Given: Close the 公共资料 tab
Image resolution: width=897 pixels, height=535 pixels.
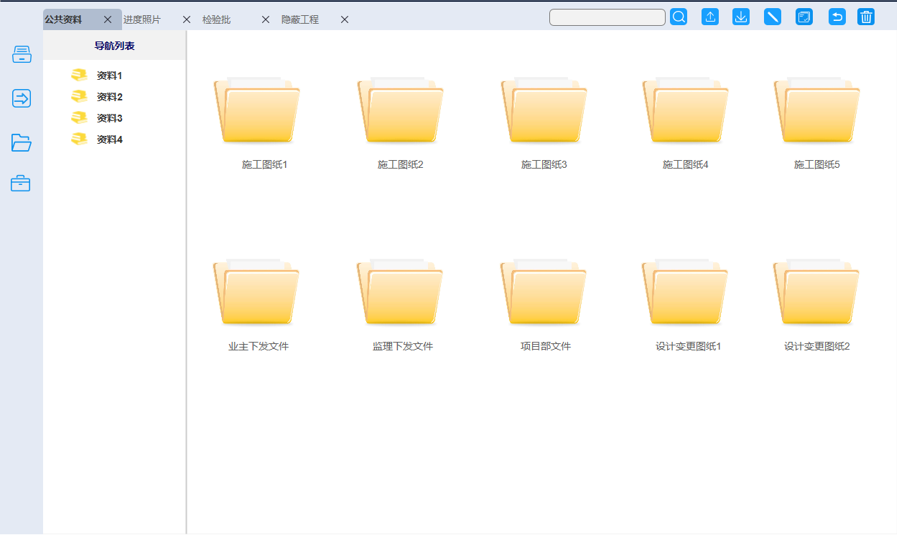Looking at the screenshot, I should pos(108,20).
